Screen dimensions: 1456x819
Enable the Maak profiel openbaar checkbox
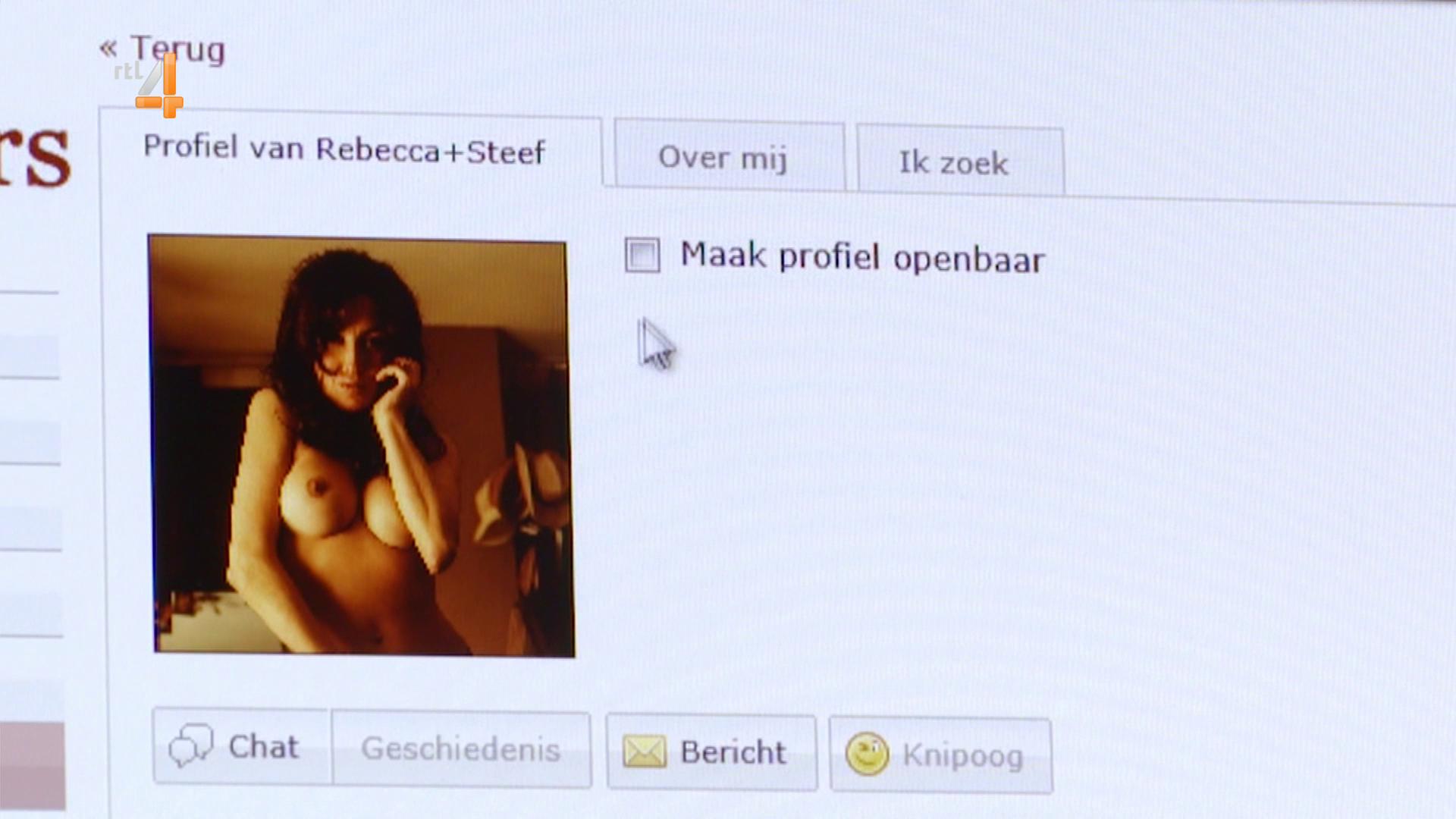pyautogui.click(x=642, y=255)
